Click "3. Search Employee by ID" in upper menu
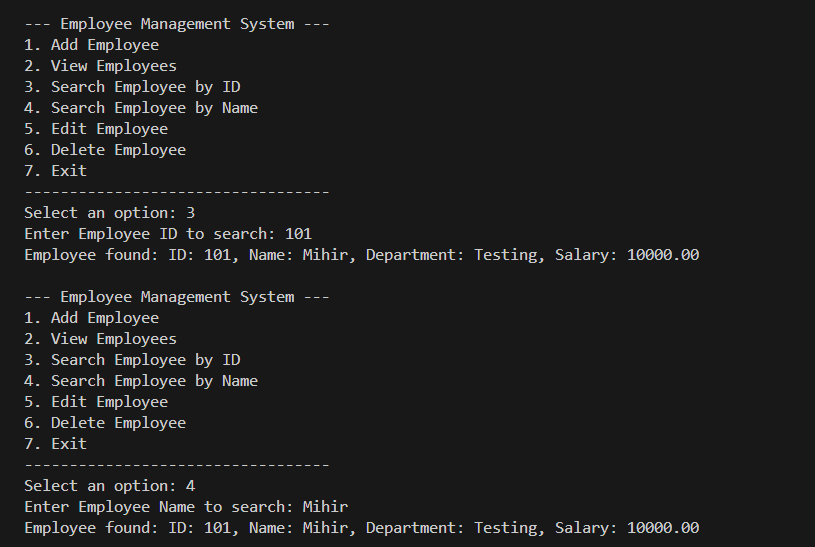The width and height of the screenshot is (815, 547). [x=132, y=87]
